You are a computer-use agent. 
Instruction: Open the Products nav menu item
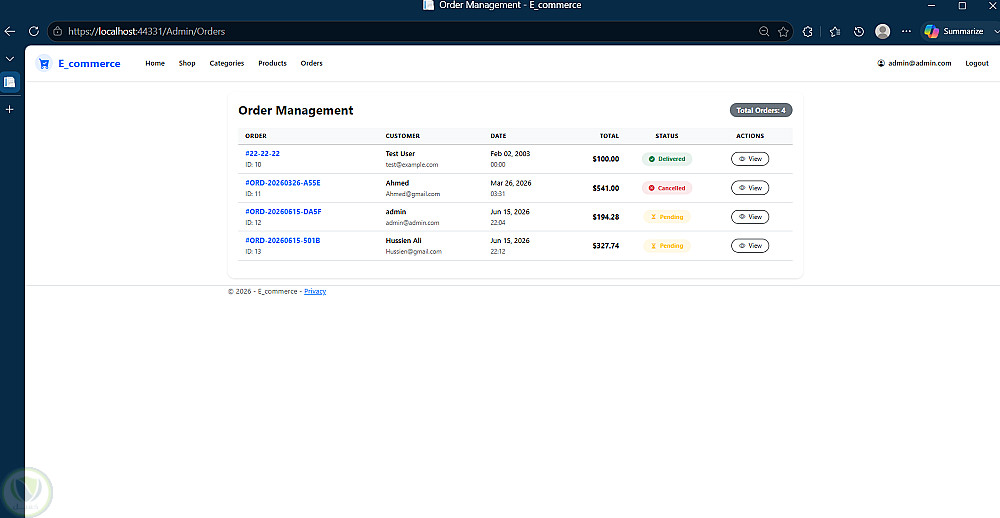point(272,63)
